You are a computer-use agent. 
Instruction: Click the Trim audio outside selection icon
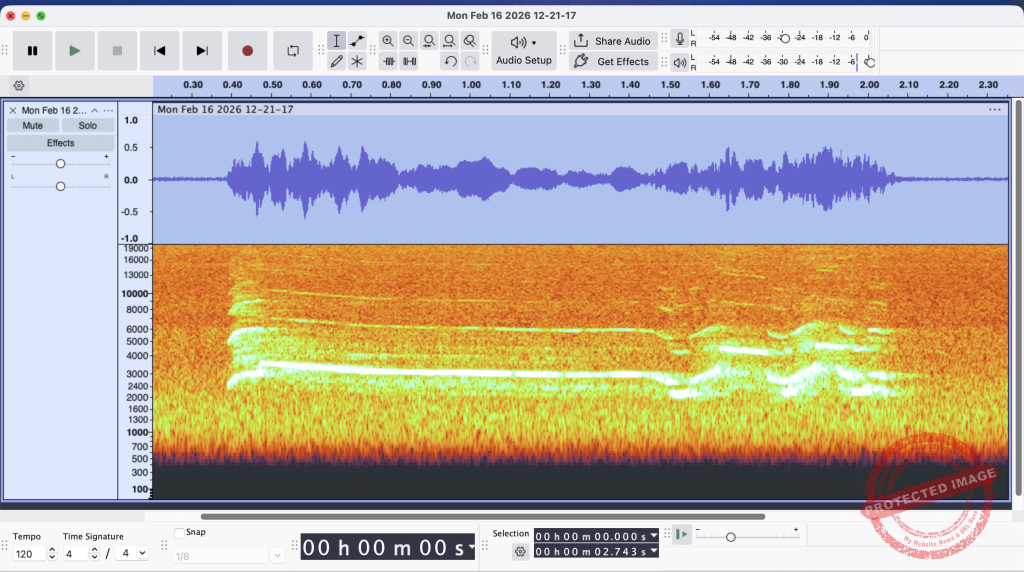click(x=389, y=62)
